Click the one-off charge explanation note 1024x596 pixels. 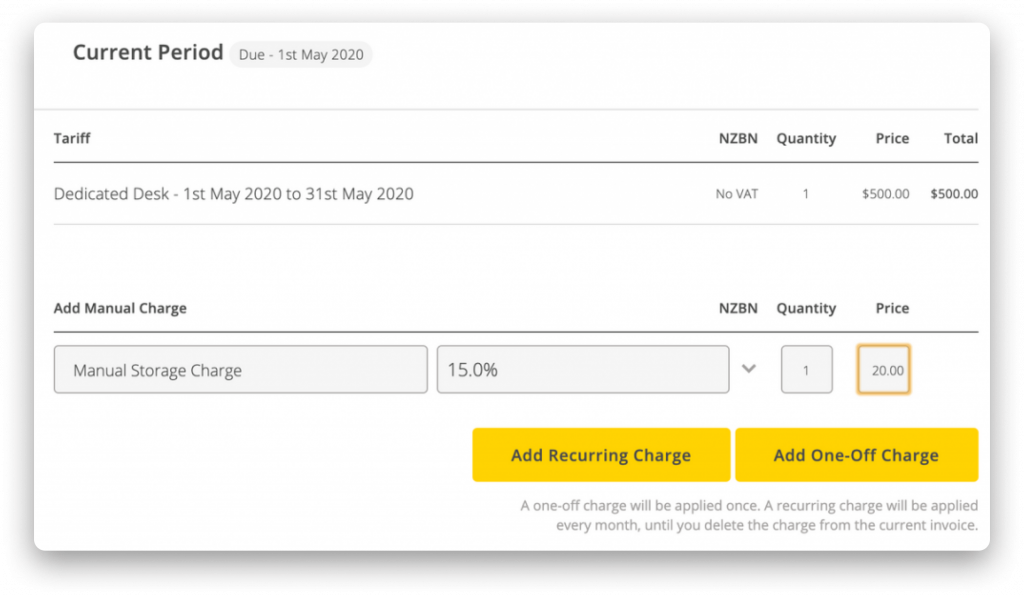coord(749,515)
